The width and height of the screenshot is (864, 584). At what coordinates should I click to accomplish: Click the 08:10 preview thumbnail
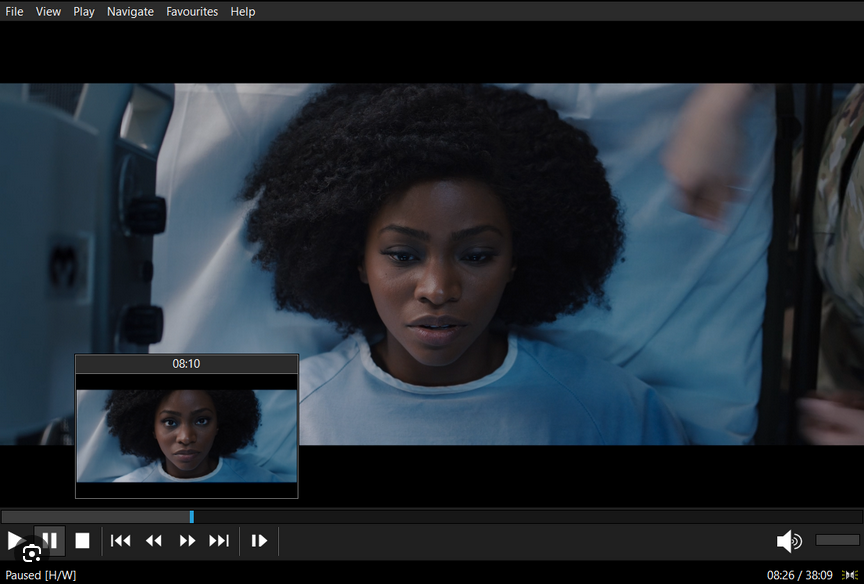point(186,428)
